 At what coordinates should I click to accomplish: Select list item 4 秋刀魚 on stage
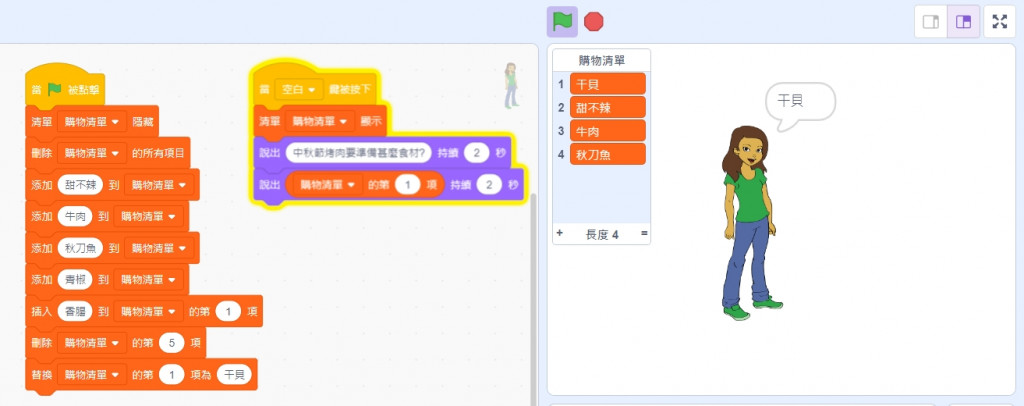[x=607, y=154]
